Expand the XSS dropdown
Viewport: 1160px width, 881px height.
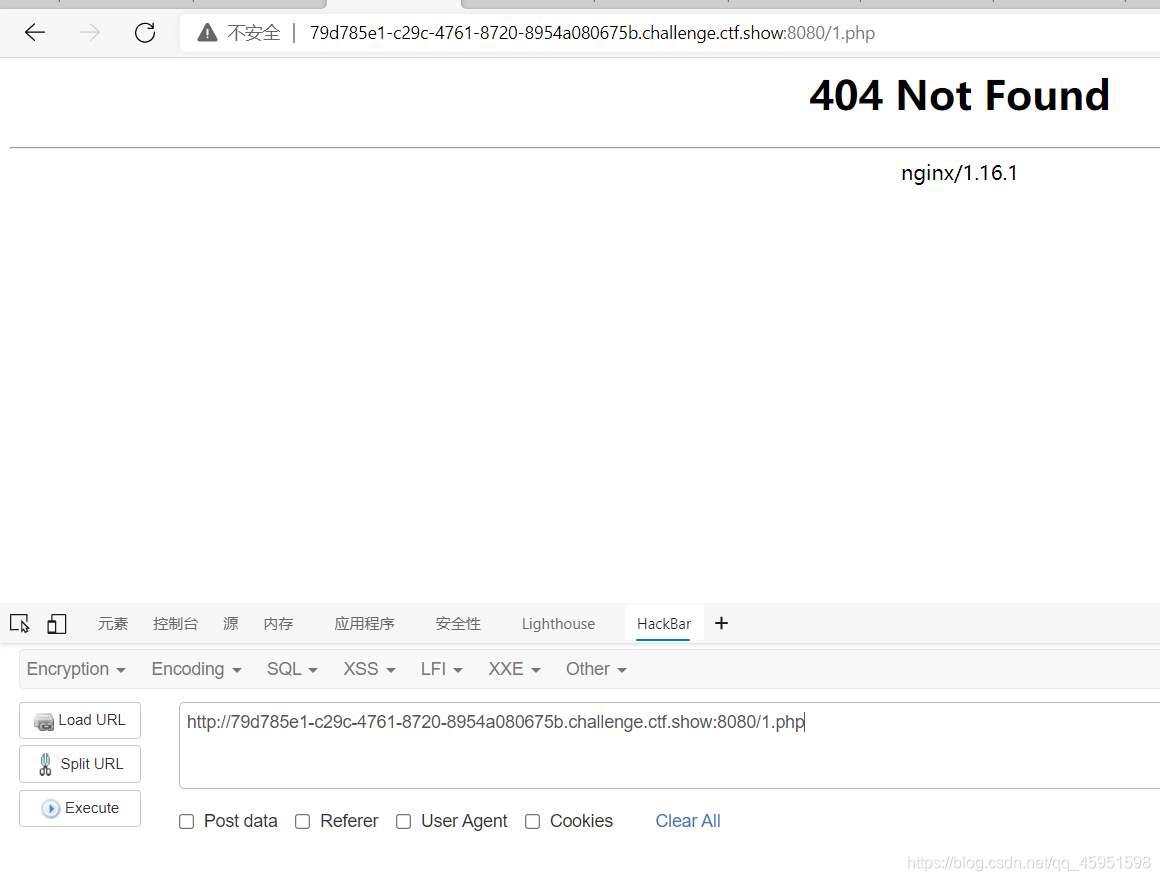pos(369,669)
